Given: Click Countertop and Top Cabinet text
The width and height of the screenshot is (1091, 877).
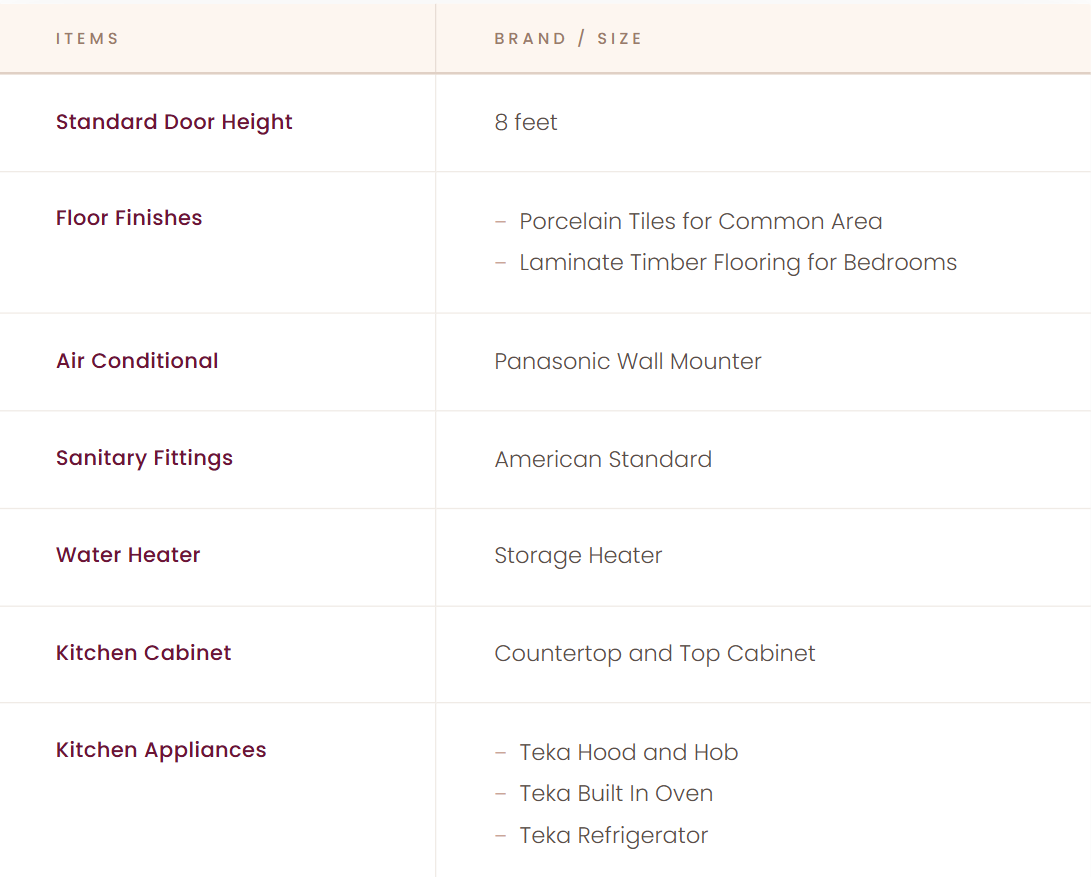Looking at the screenshot, I should [x=655, y=654].
